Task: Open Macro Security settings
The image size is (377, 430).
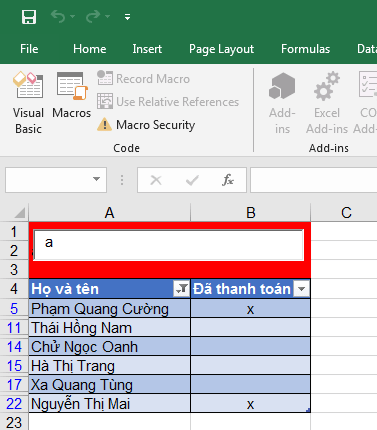Action: coord(146,125)
